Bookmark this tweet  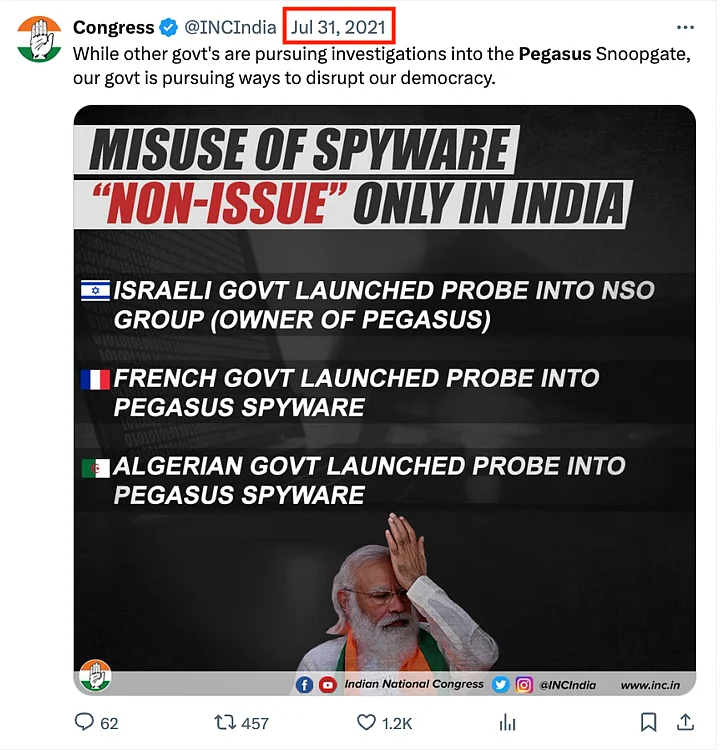(x=648, y=722)
